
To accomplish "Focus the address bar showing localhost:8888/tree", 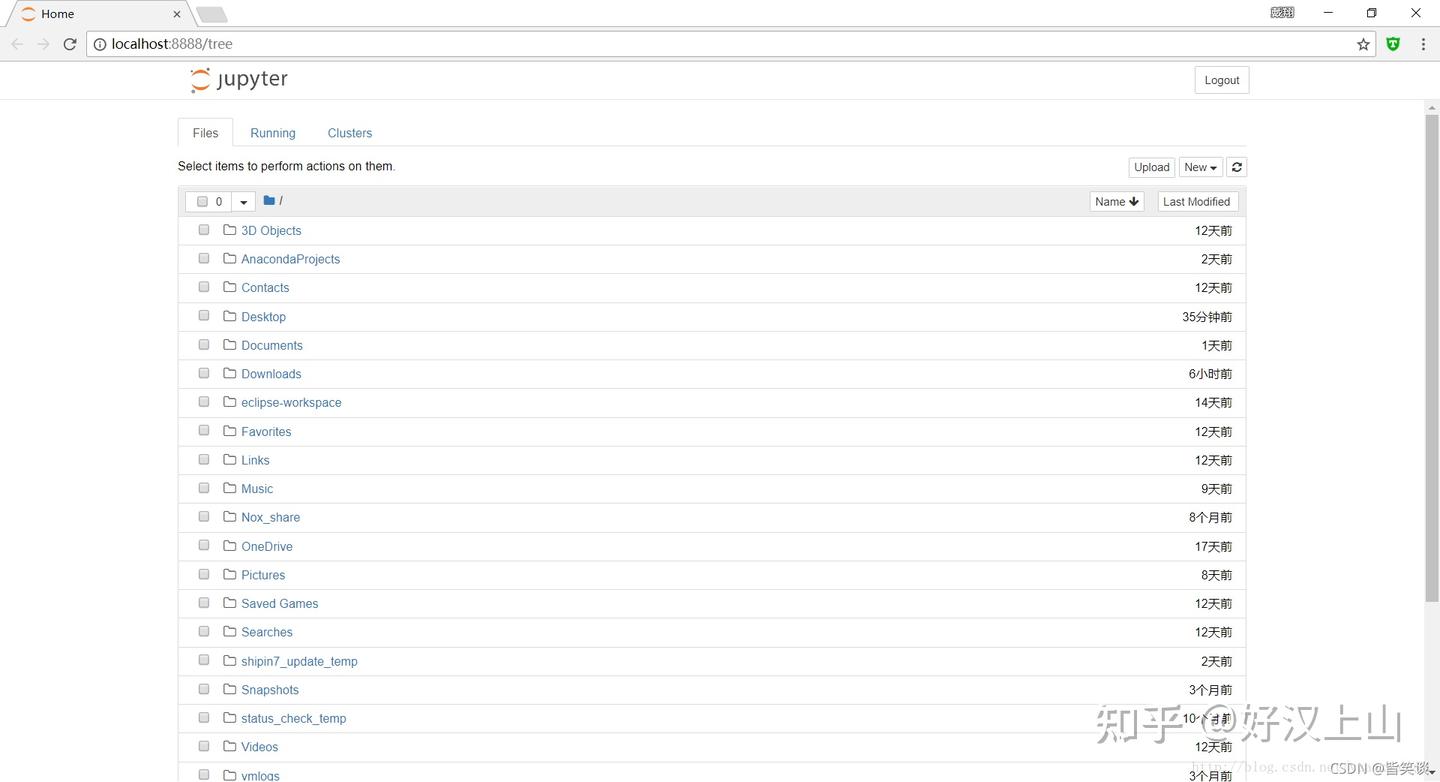I will click(700, 44).
